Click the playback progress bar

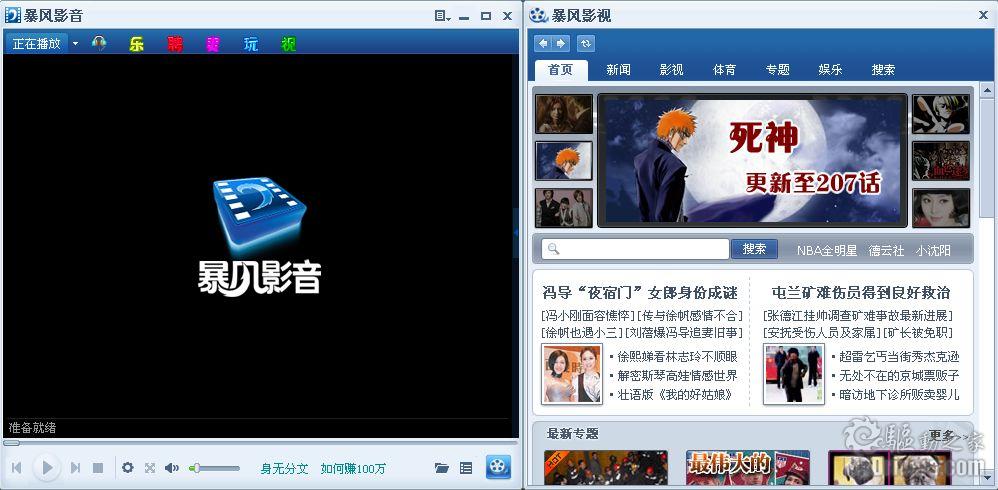tap(261, 442)
